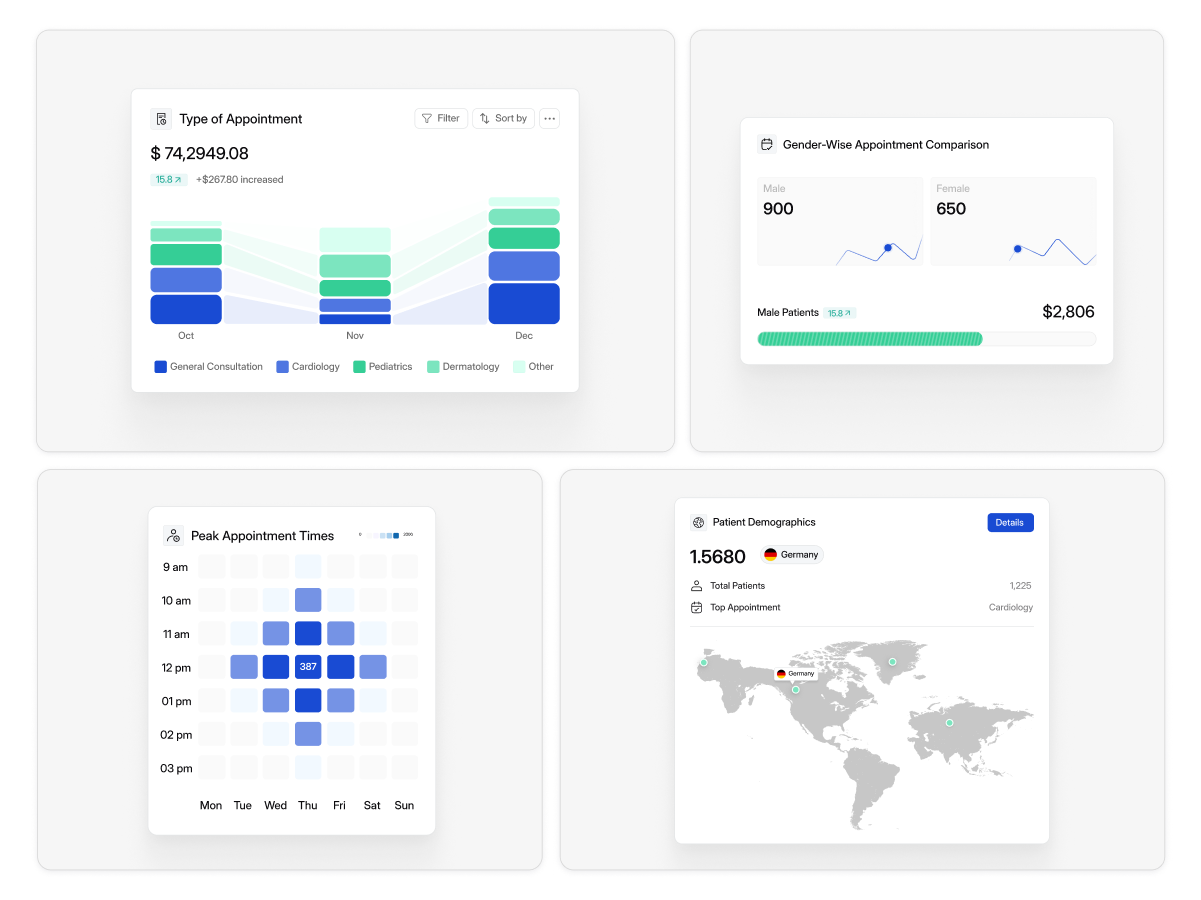Click the Nov axis label
1201x900 pixels.
[x=355, y=336]
